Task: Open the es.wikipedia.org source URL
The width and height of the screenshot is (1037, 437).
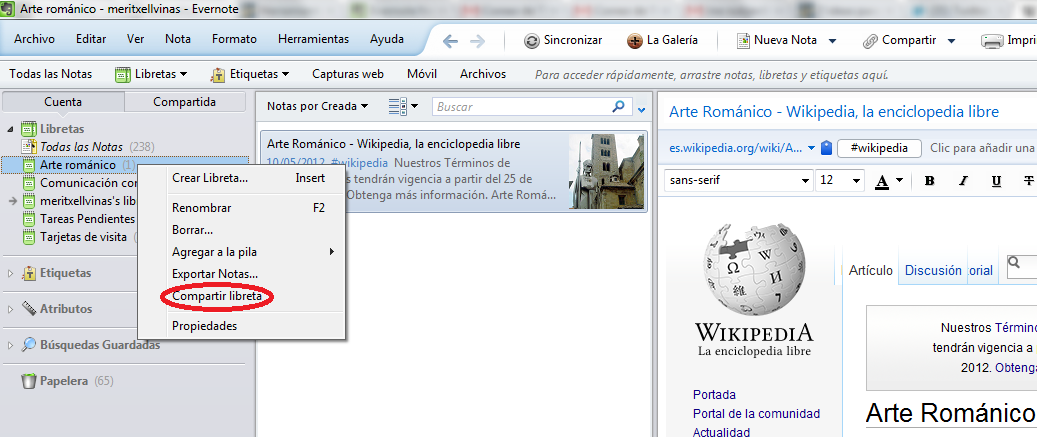Action: point(736,148)
